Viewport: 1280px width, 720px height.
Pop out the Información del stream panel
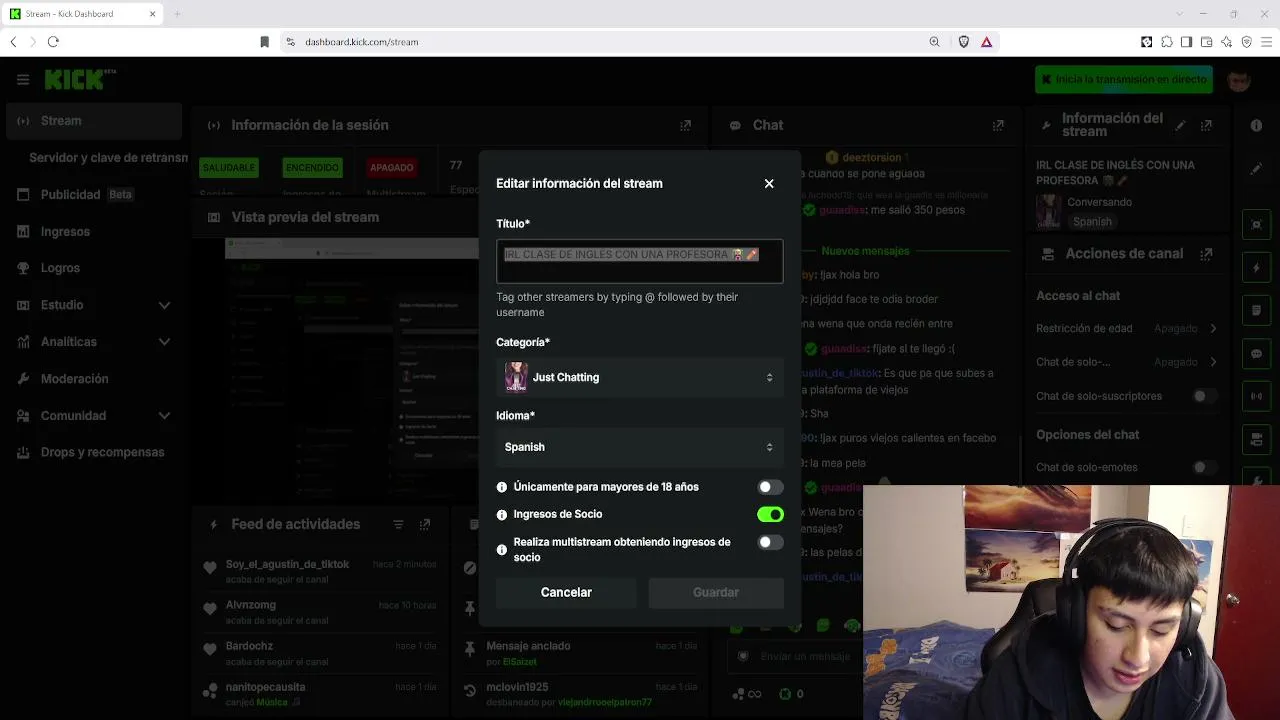1206,125
